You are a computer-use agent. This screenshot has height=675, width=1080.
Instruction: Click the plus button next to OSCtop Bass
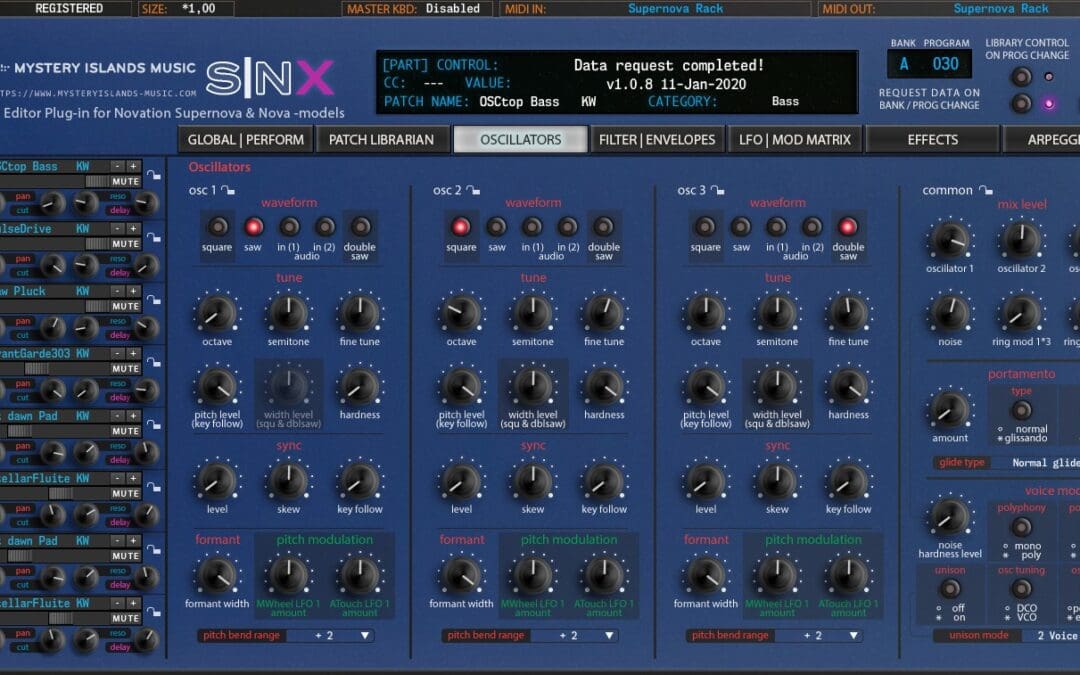(x=133, y=166)
